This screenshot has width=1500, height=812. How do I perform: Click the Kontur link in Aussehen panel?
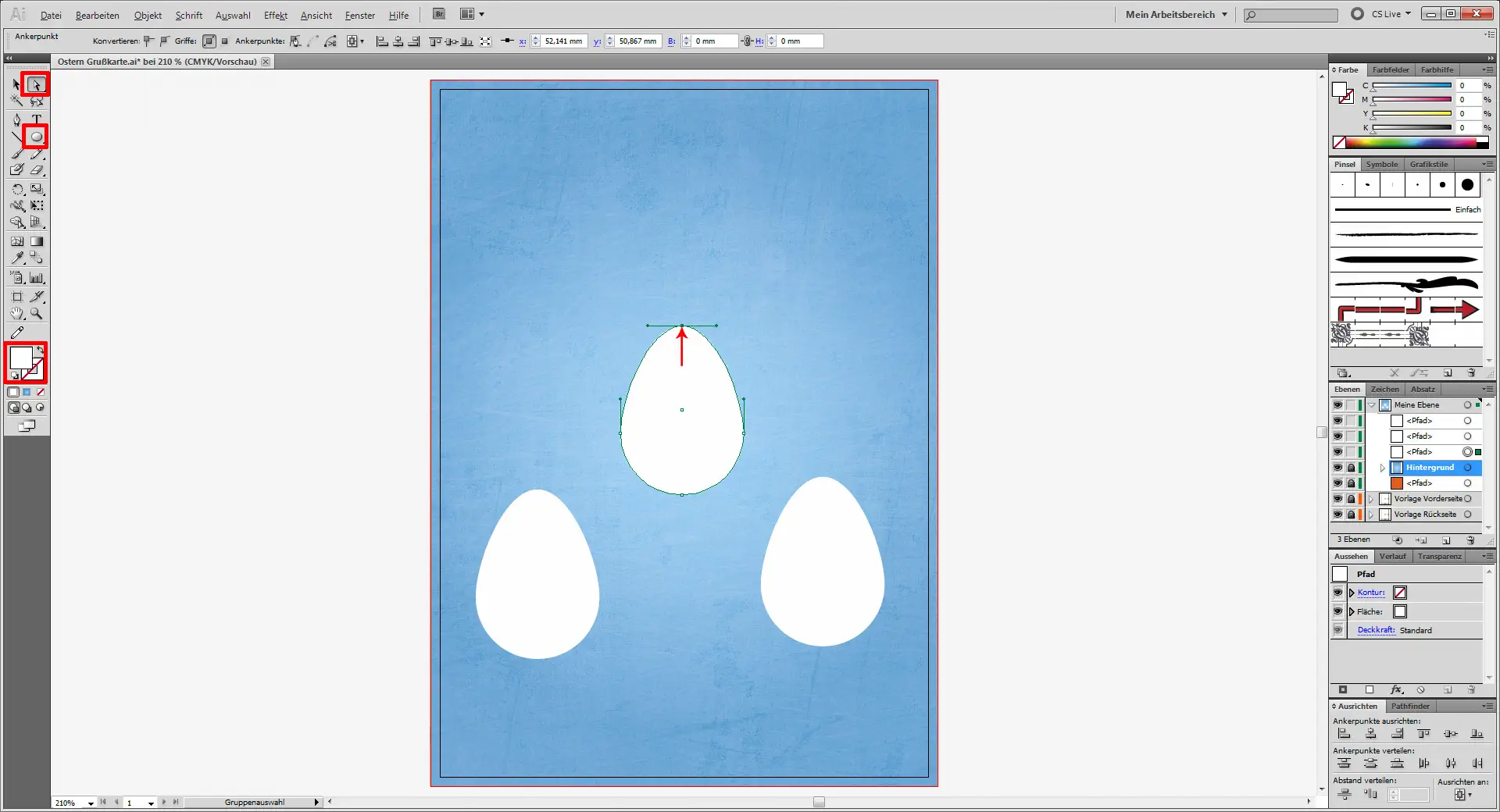[1370, 593]
